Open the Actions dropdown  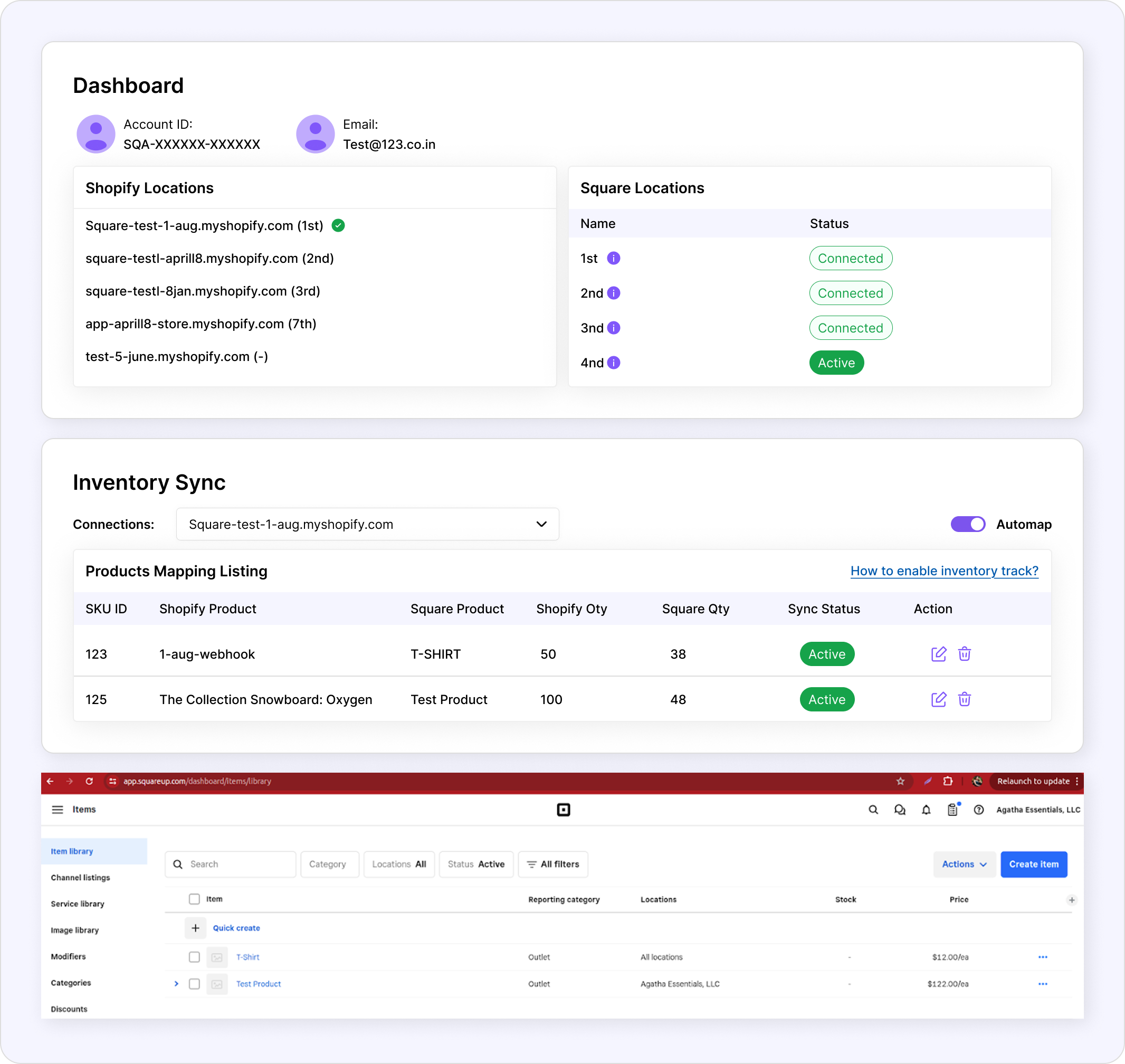click(x=964, y=864)
